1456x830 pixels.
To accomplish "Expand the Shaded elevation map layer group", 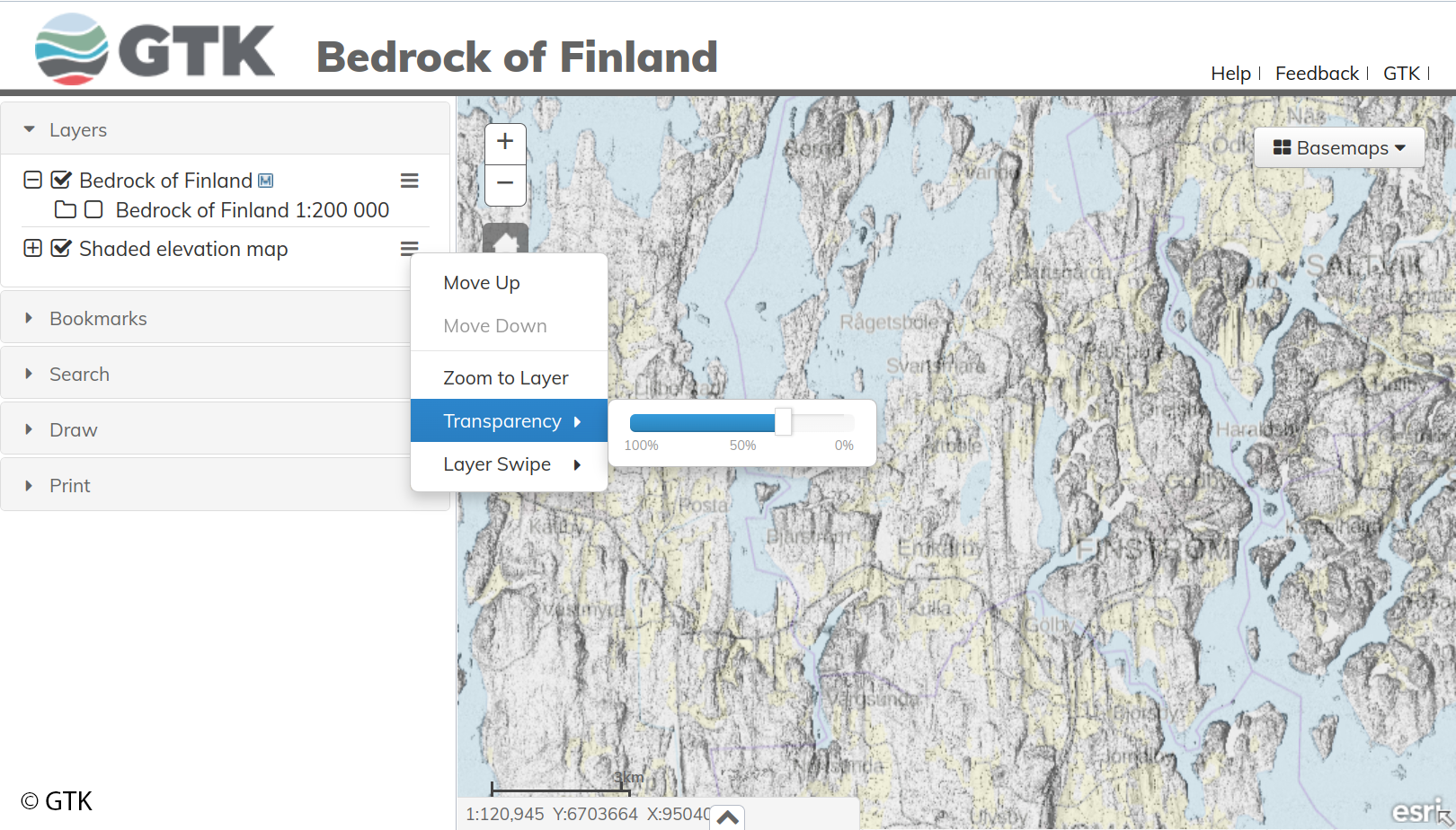I will pyautogui.click(x=32, y=249).
